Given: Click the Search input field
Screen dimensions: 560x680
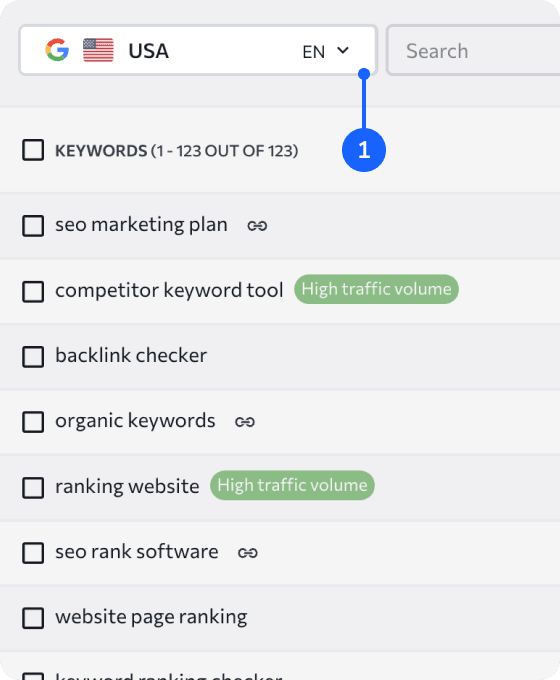Looking at the screenshot, I should pyautogui.click(x=473, y=51).
